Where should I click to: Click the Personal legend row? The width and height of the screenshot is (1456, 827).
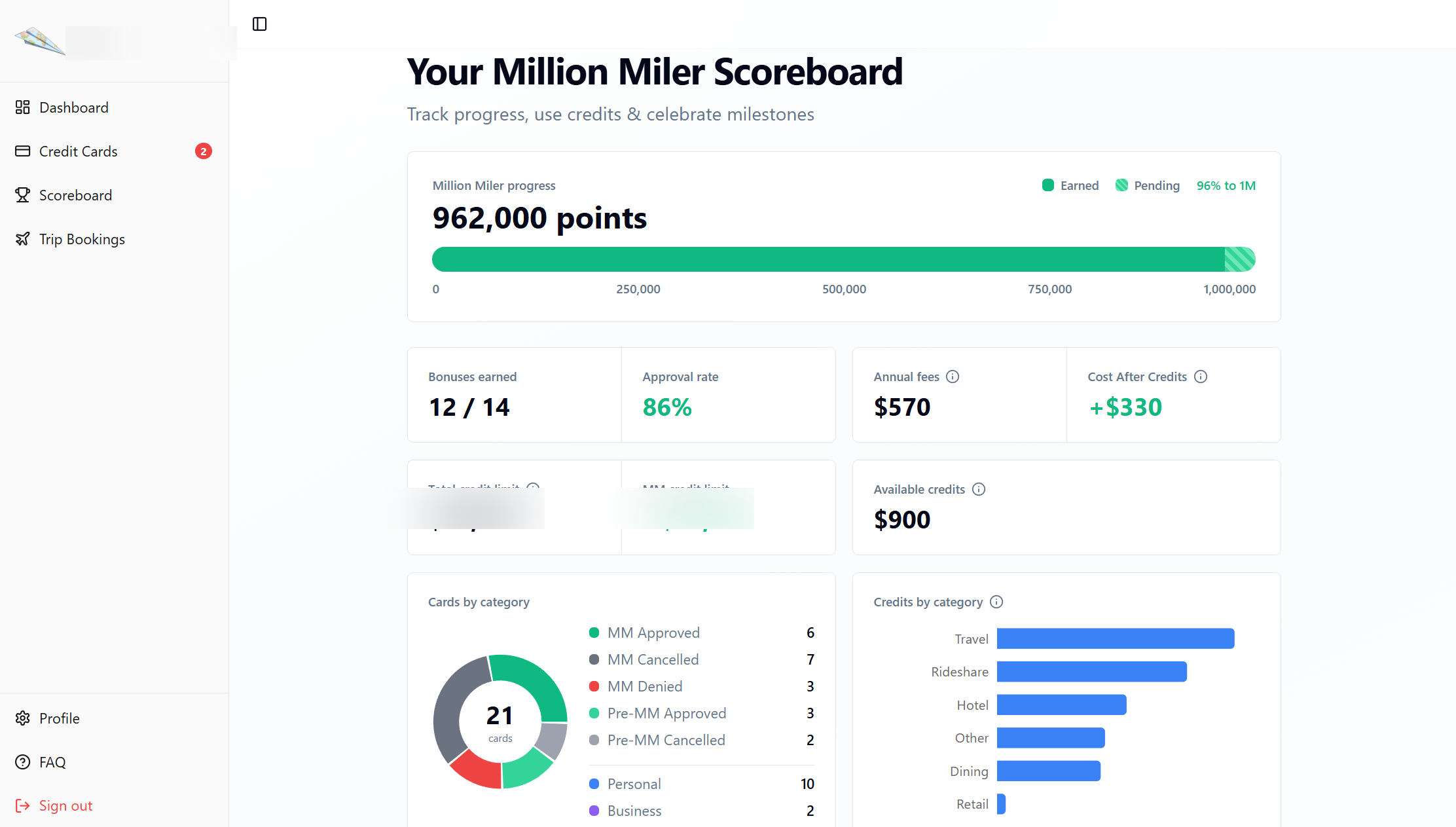pyautogui.click(x=701, y=784)
